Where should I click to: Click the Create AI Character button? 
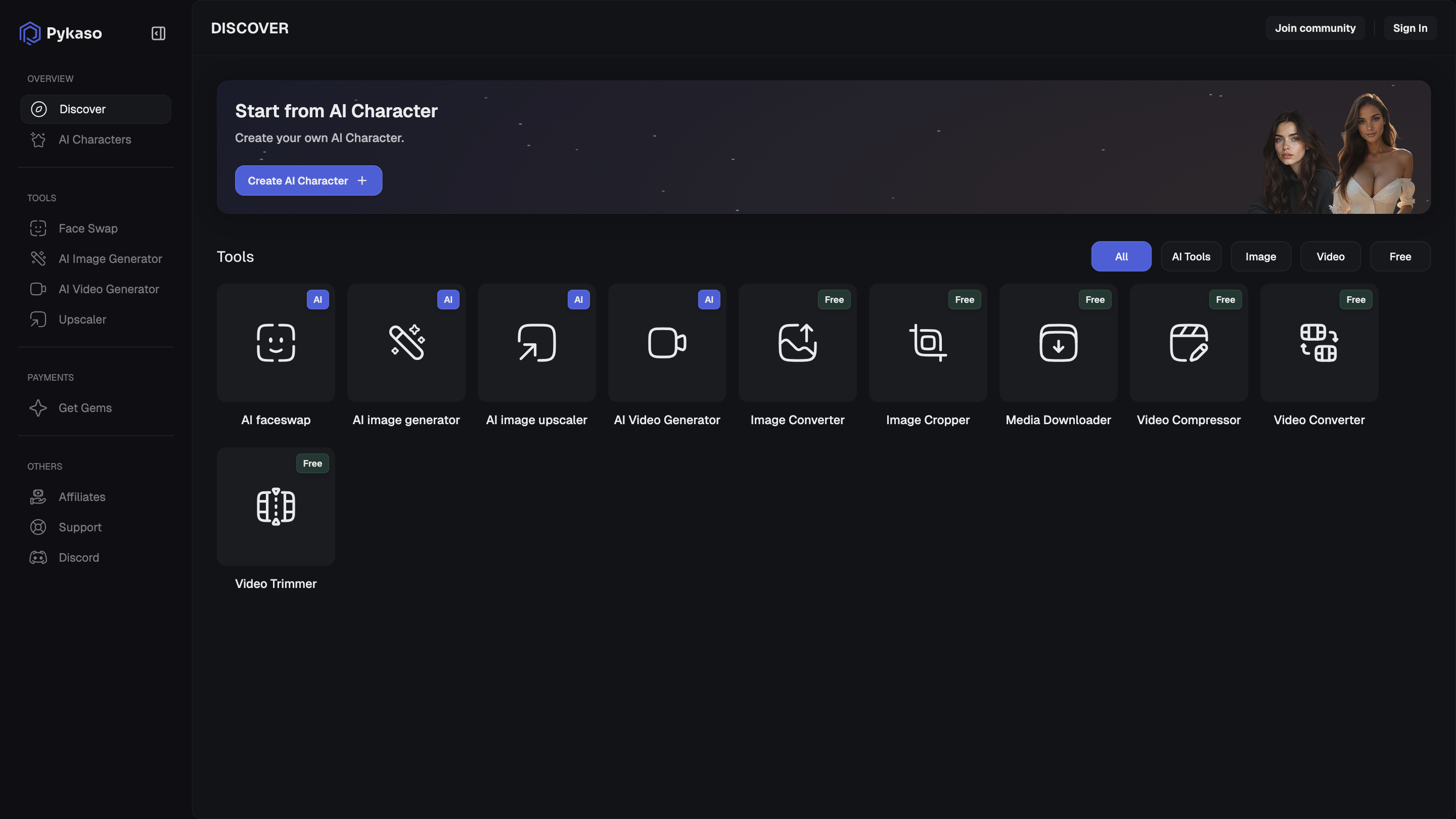[x=308, y=181]
